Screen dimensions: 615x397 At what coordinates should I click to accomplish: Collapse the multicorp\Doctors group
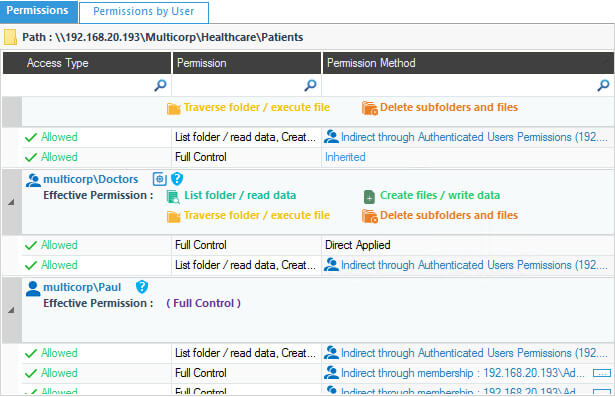click(11, 202)
